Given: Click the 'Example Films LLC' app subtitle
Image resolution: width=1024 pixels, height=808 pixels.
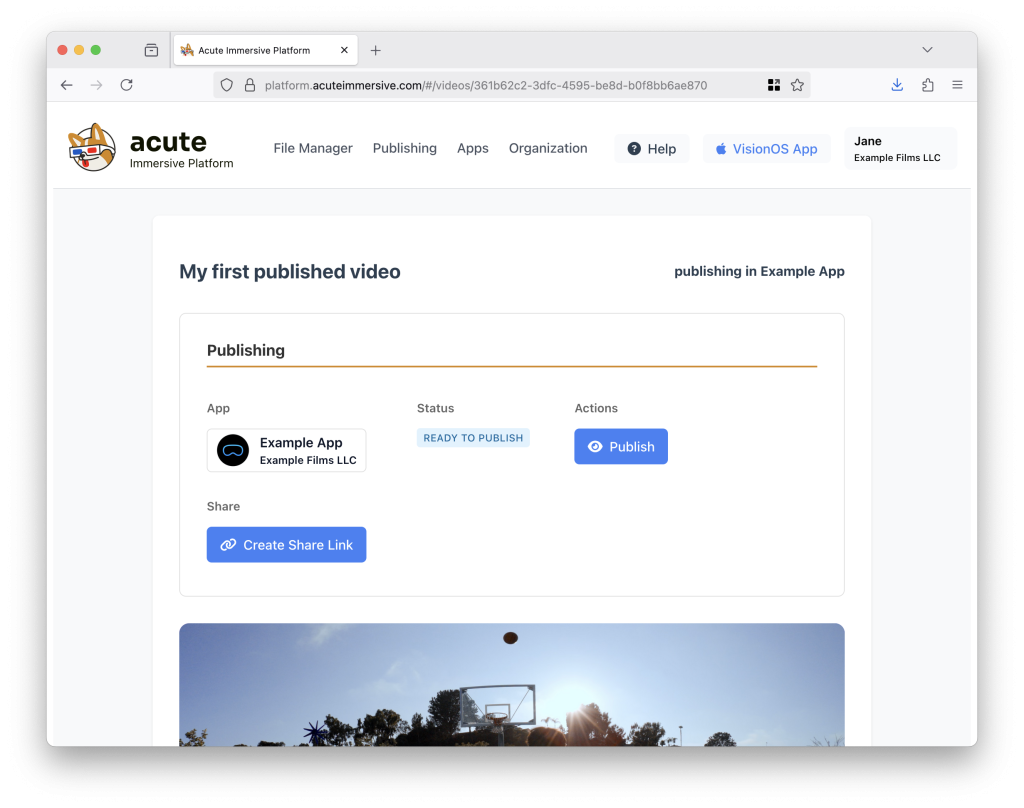Looking at the screenshot, I should coord(308,461).
